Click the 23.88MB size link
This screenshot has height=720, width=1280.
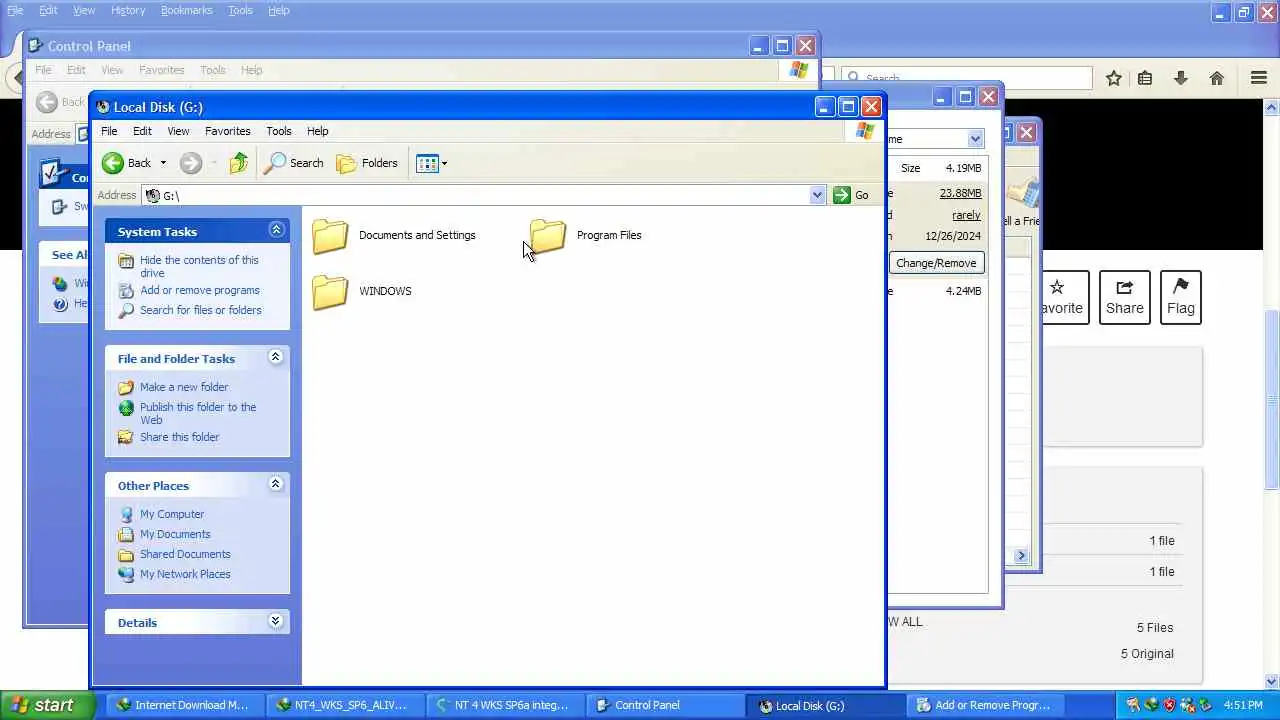[960, 193]
